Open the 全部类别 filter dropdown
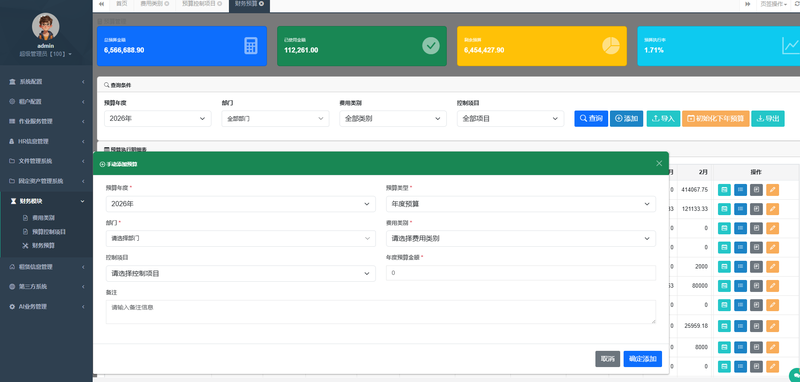The height and width of the screenshot is (382, 800). point(393,119)
